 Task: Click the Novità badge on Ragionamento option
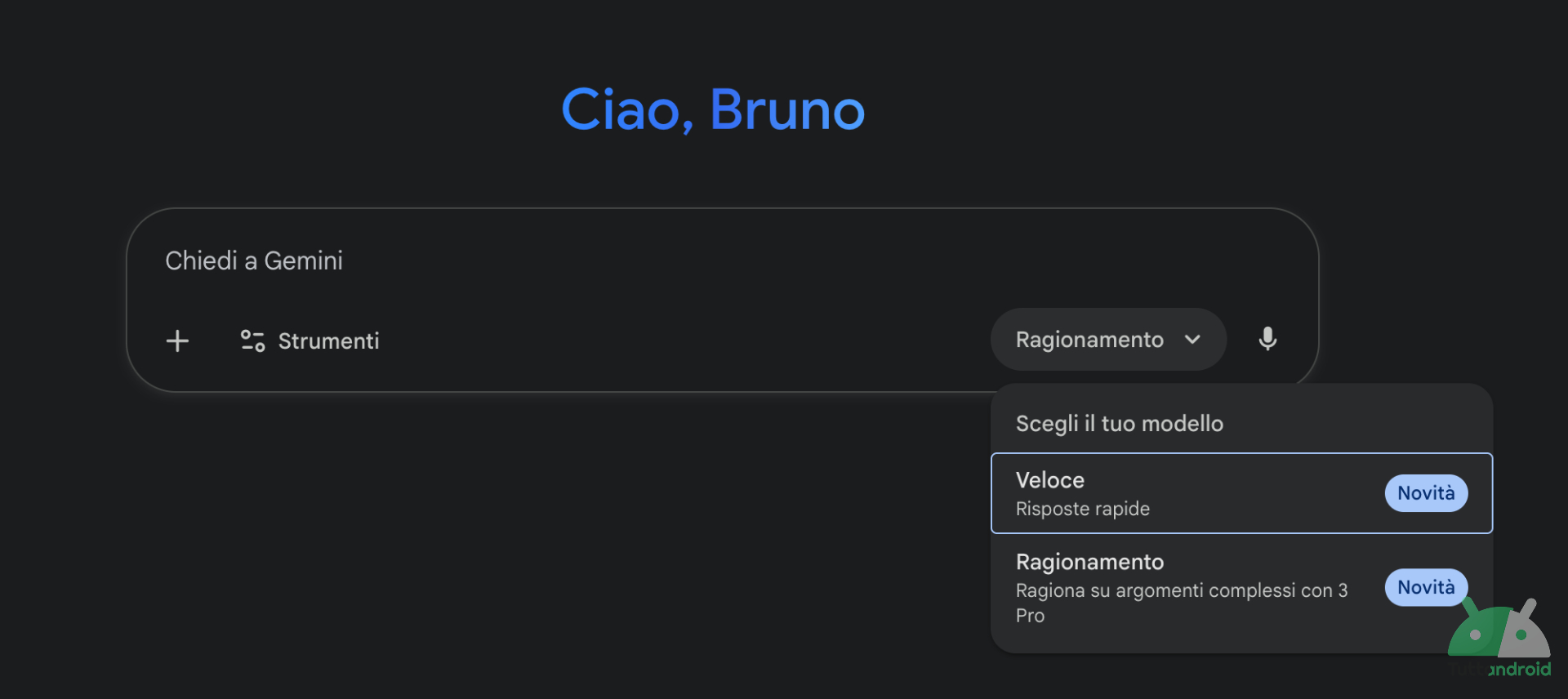click(1425, 587)
